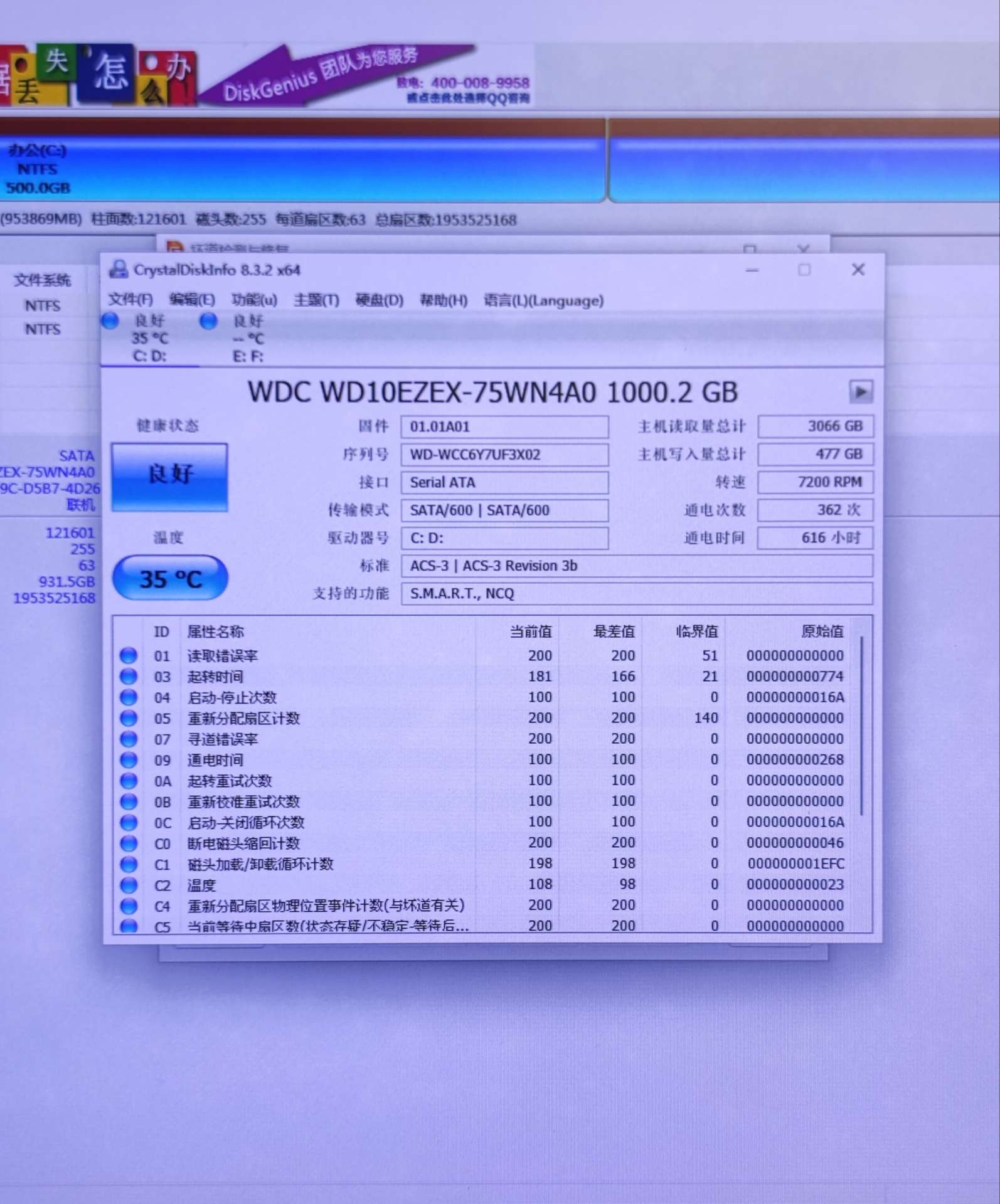Click the status icon of row C0 断电磁头缩回计数
1000x1204 pixels.
[x=129, y=843]
